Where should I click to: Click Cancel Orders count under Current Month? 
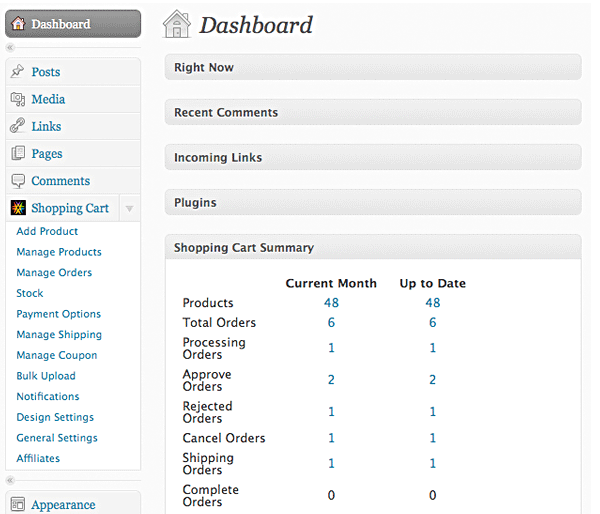click(x=331, y=438)
